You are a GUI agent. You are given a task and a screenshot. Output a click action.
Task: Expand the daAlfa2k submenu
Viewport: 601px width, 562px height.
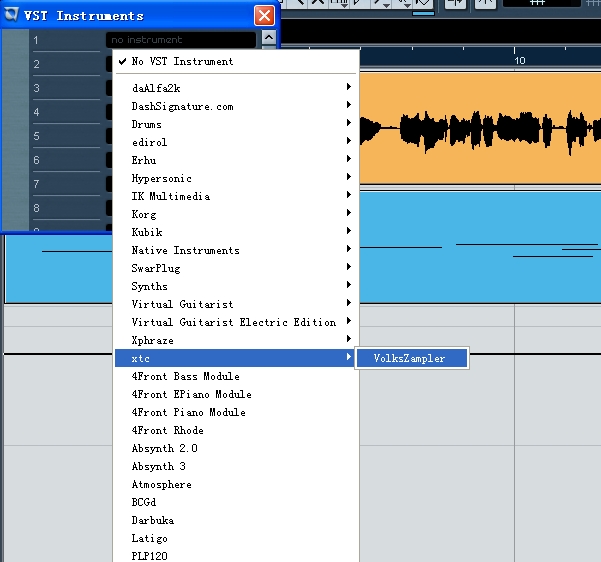click(x=236, y=88)
